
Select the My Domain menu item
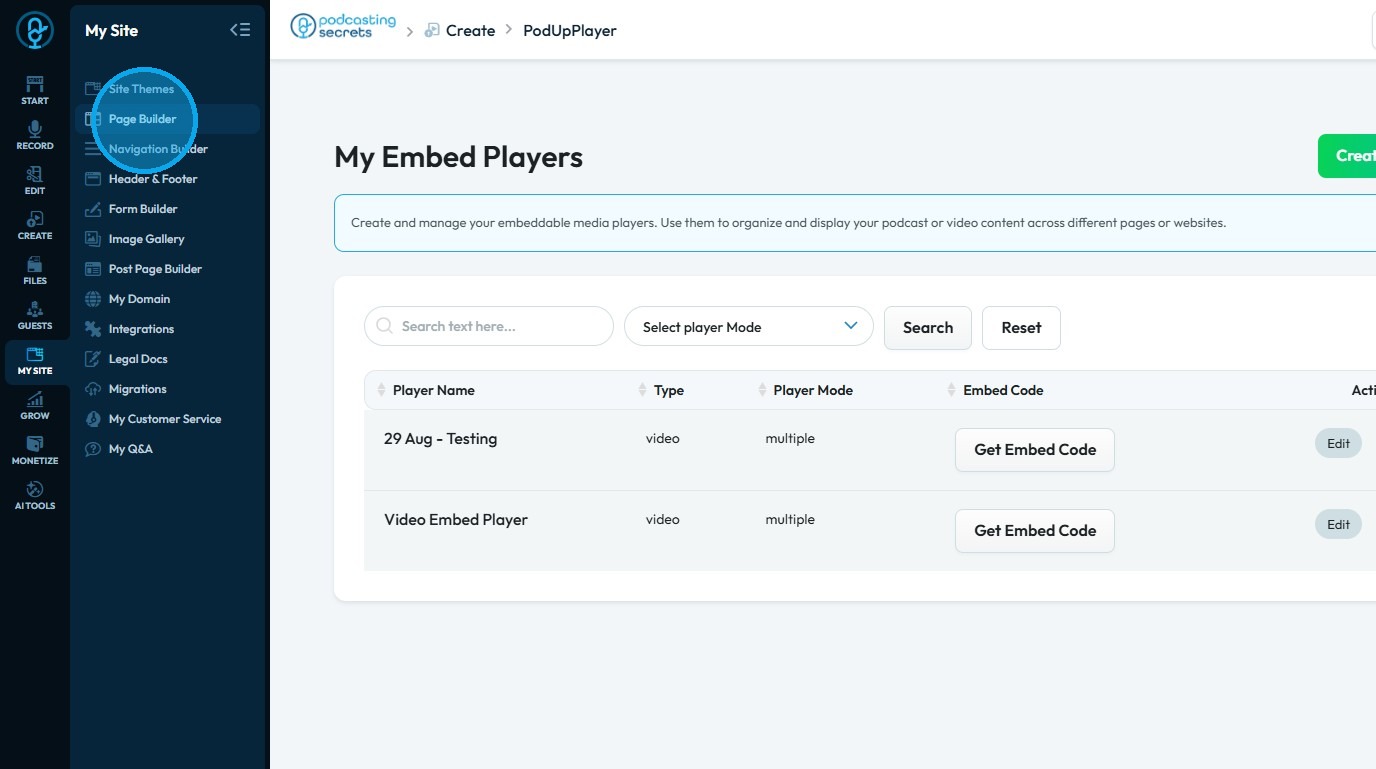139,299
